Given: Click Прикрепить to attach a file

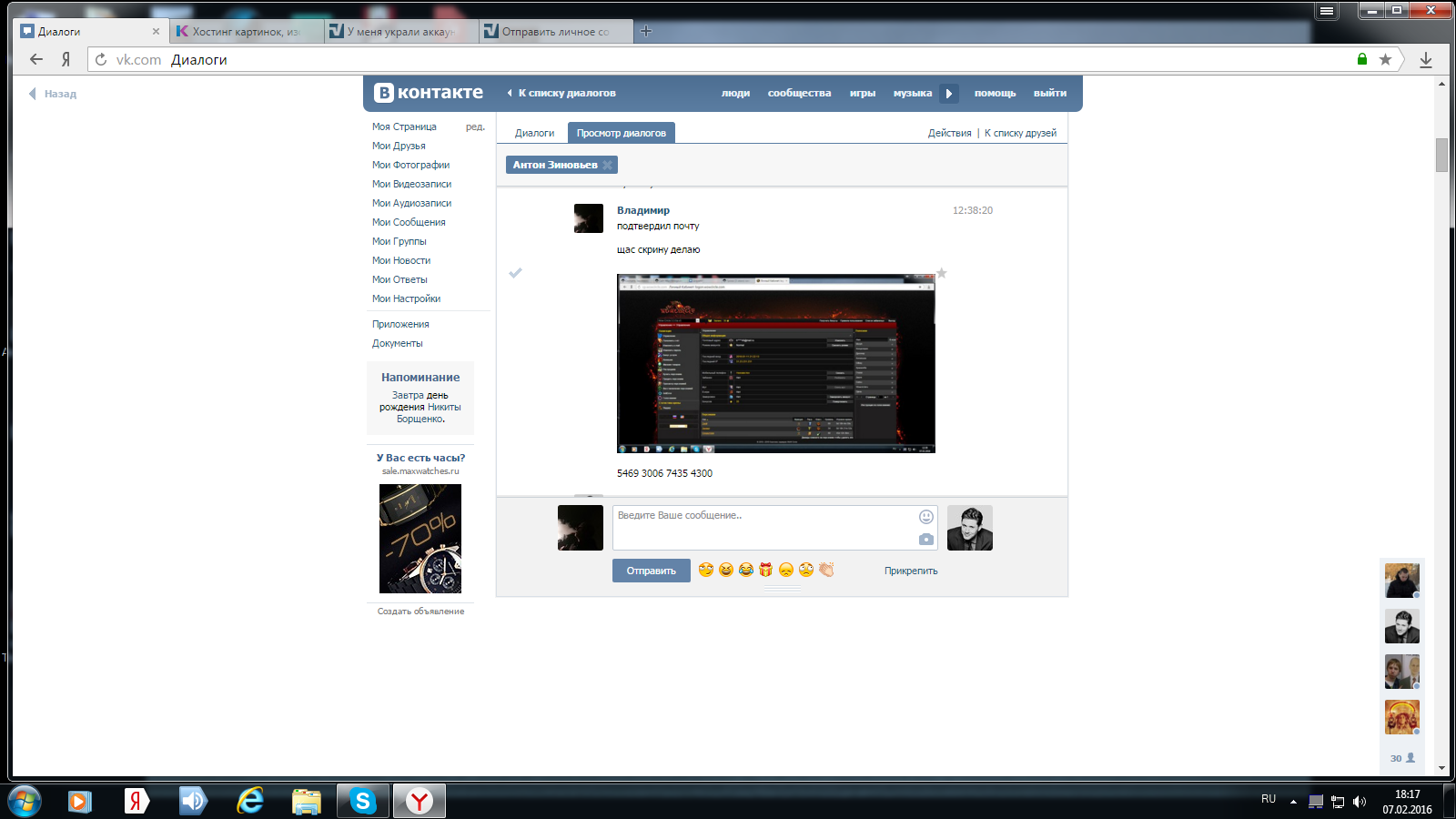Looking at the screenshot, I should pyautogui.click(x=911, y=571).
